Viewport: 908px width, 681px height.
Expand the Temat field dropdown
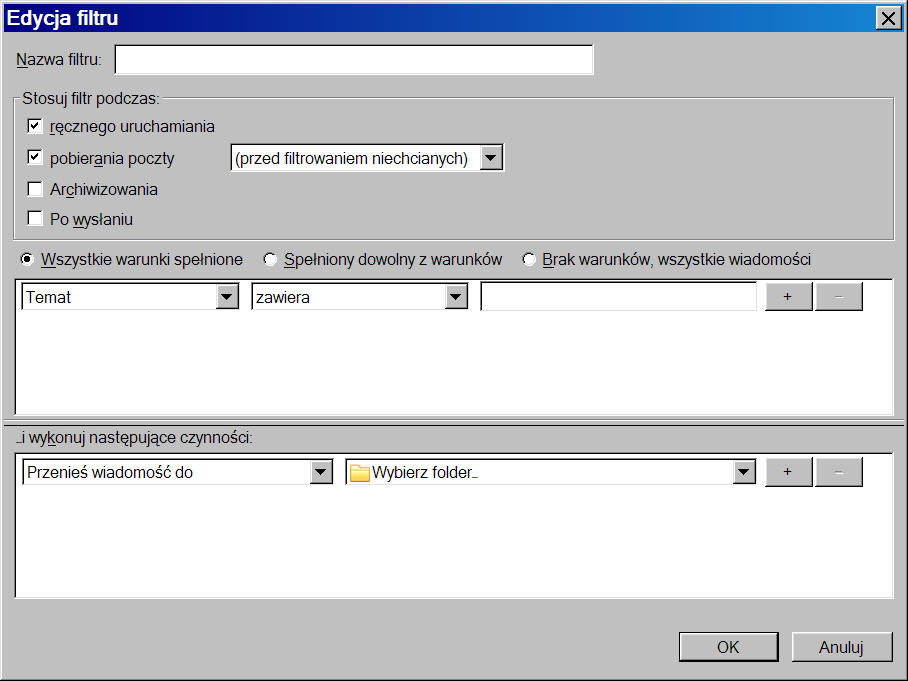227,297
